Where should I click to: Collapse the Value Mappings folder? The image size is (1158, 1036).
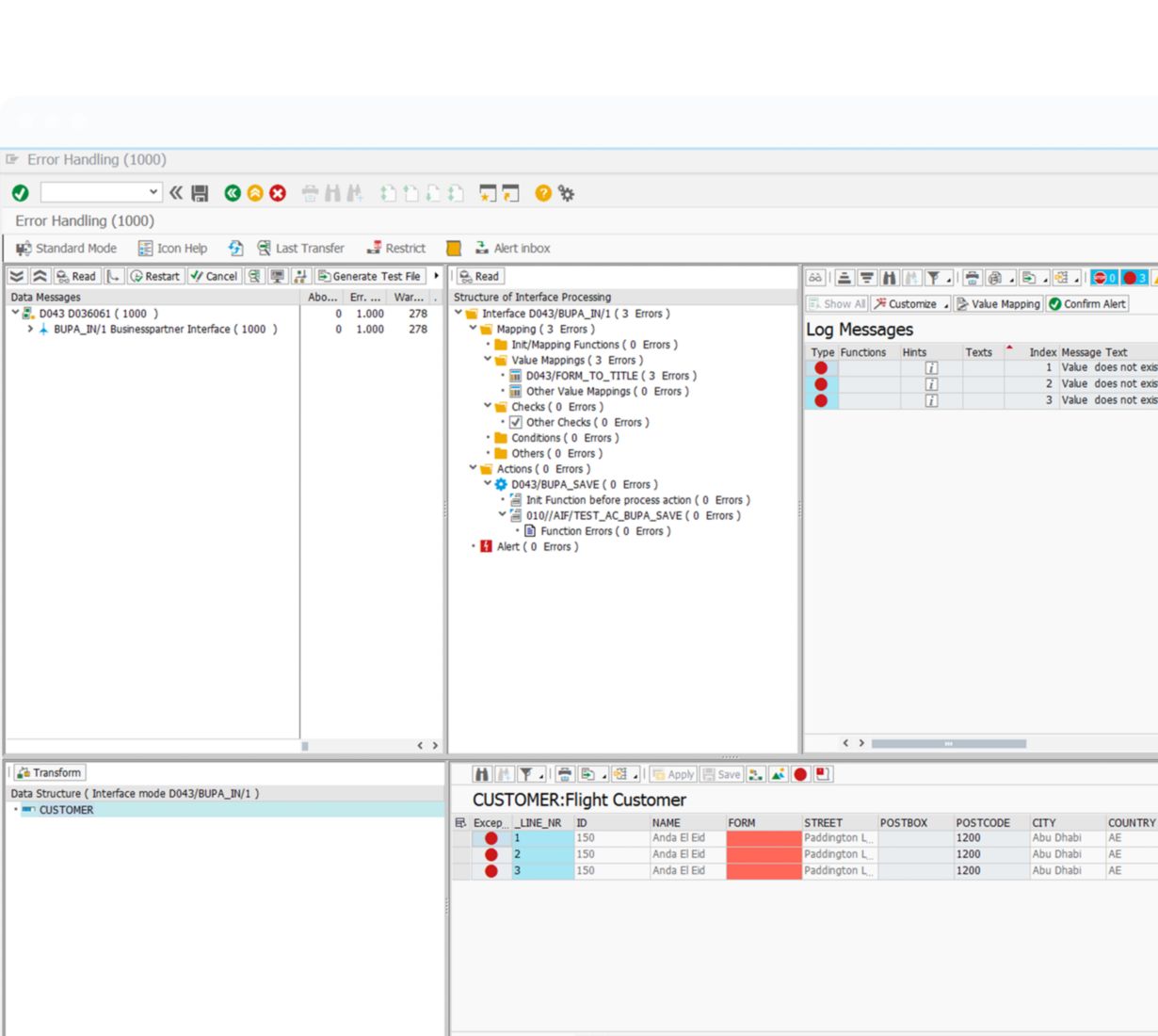pos(488,360)
